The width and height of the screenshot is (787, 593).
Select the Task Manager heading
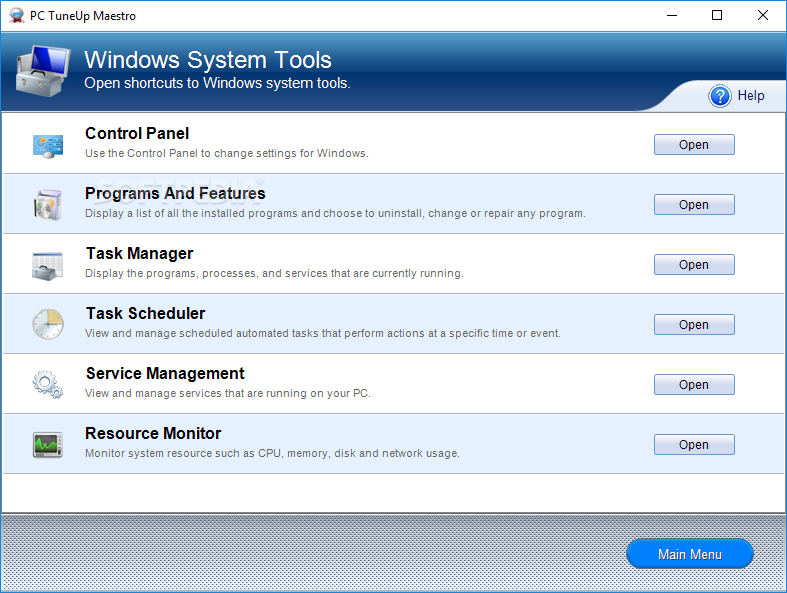click(140, 254)
